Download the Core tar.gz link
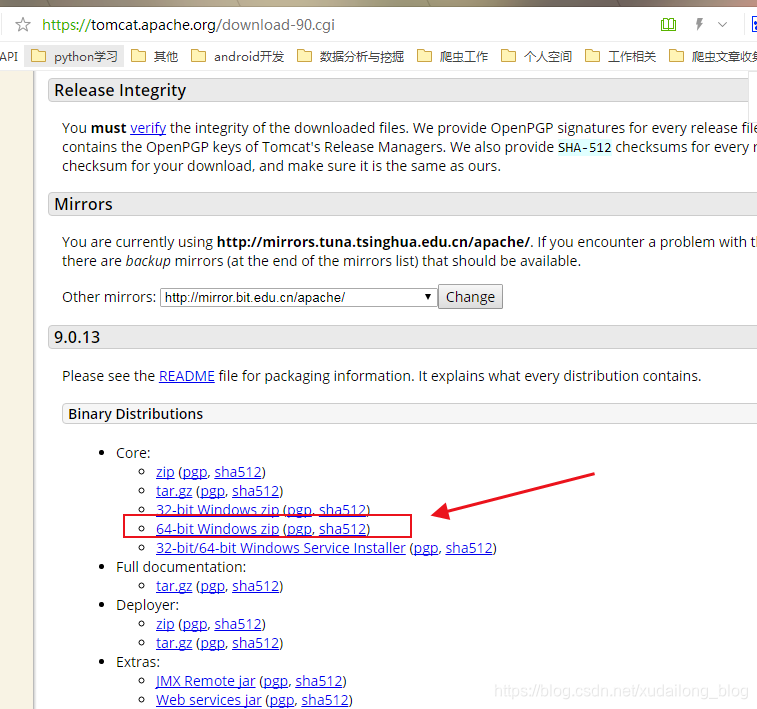Screen dimensions: 757x709 [x=174, y=491]
